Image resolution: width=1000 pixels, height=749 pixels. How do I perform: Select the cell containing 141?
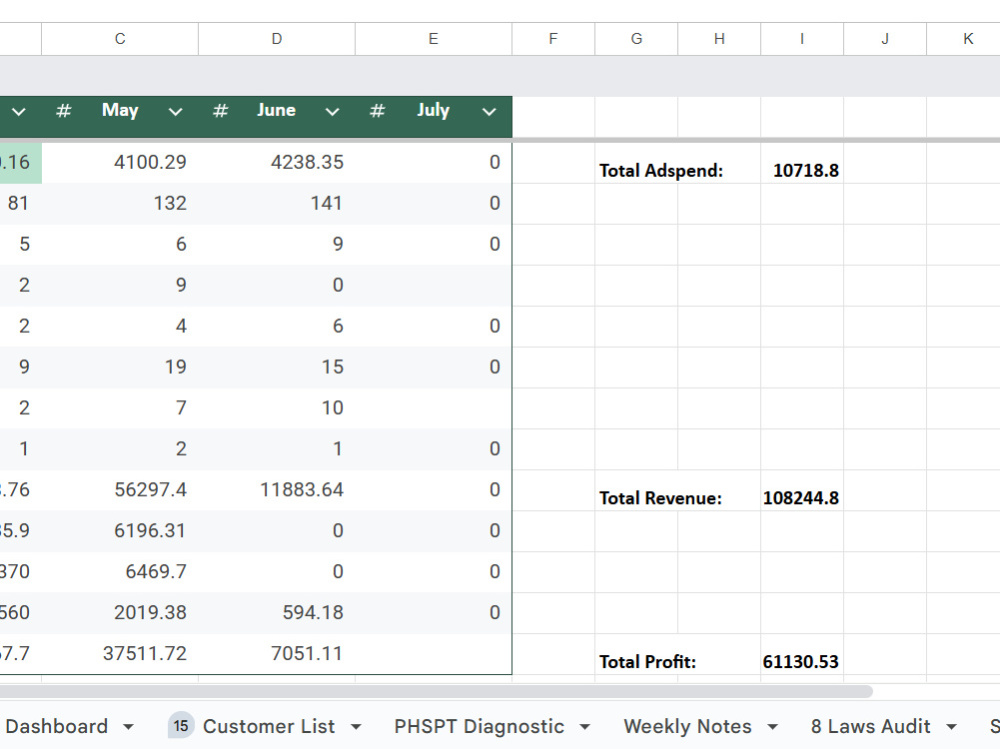coord(277,204)
